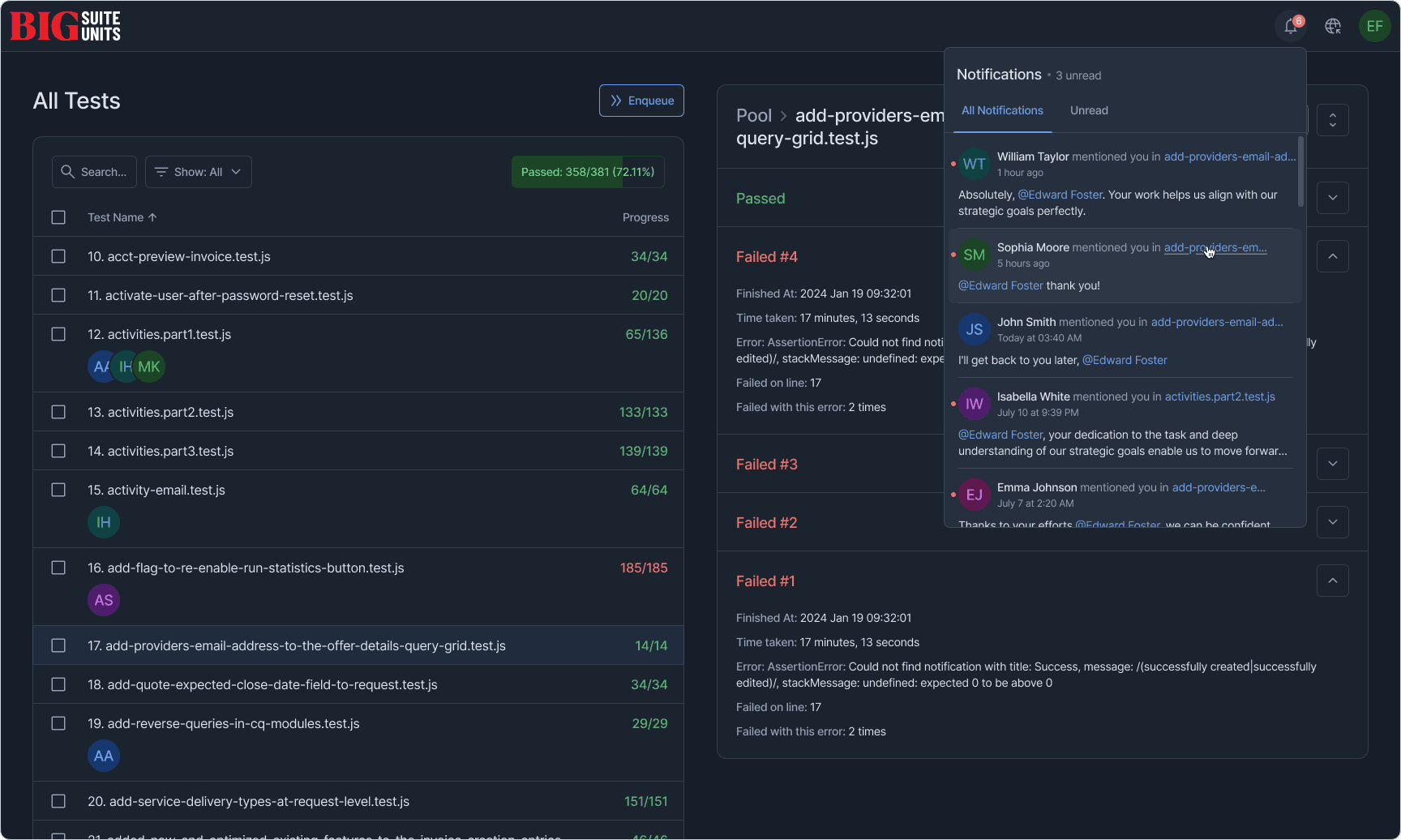
Task: Click the EJ avatar of Emma Johnson
Action: coord(975,495)
